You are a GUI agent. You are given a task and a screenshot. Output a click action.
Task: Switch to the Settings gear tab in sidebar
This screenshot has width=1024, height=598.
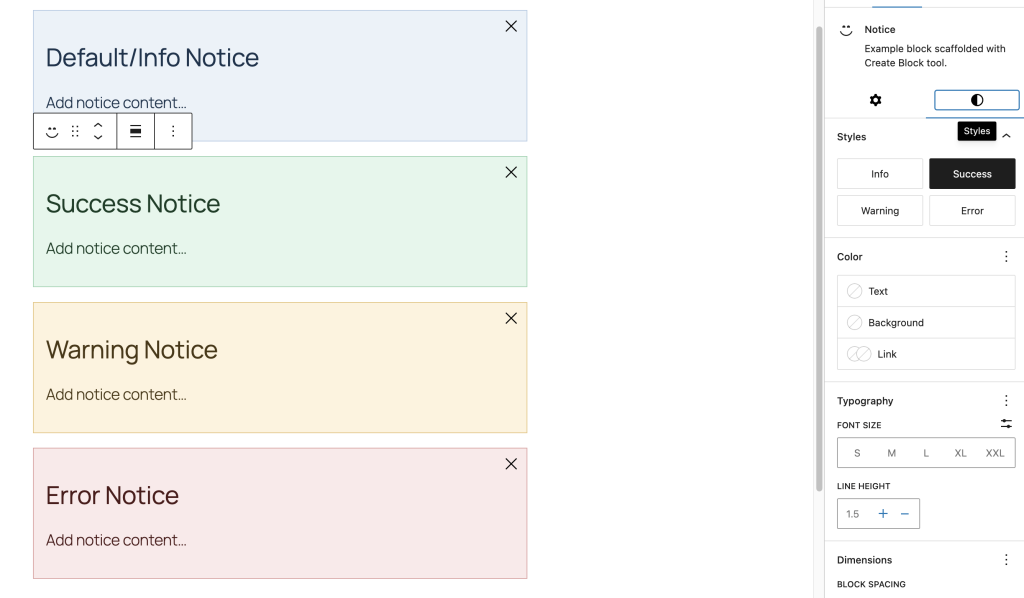click(876, 100)
